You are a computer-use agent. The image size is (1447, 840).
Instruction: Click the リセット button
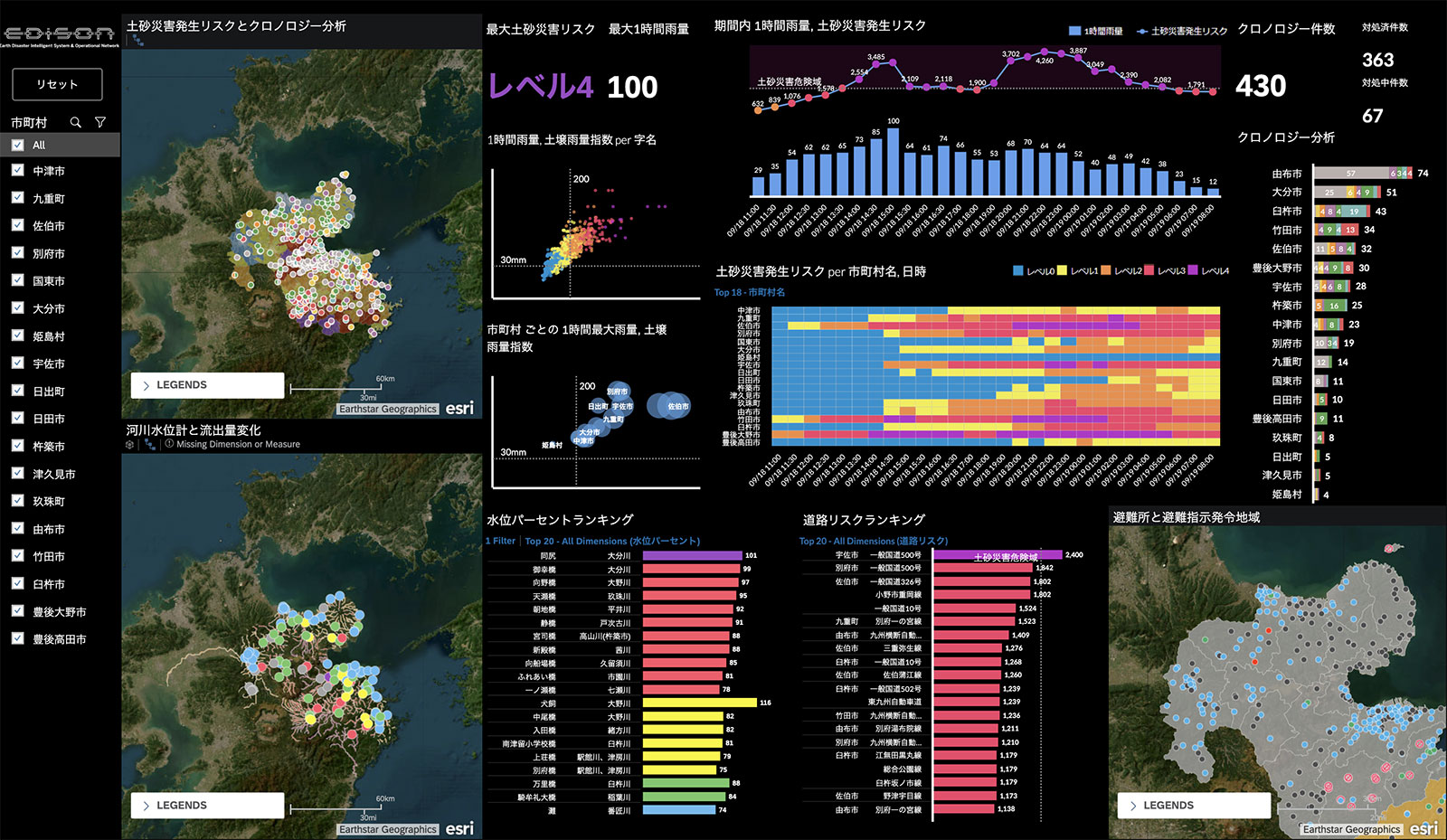point(57,84)
